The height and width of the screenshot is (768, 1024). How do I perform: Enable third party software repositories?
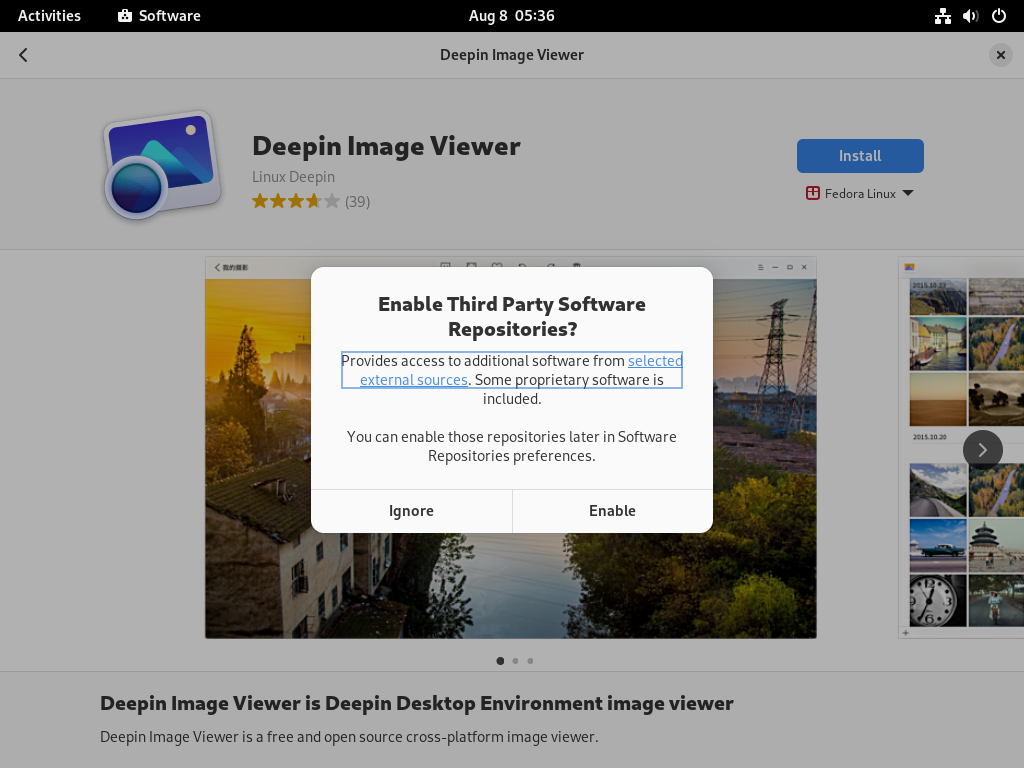(613, 511)
